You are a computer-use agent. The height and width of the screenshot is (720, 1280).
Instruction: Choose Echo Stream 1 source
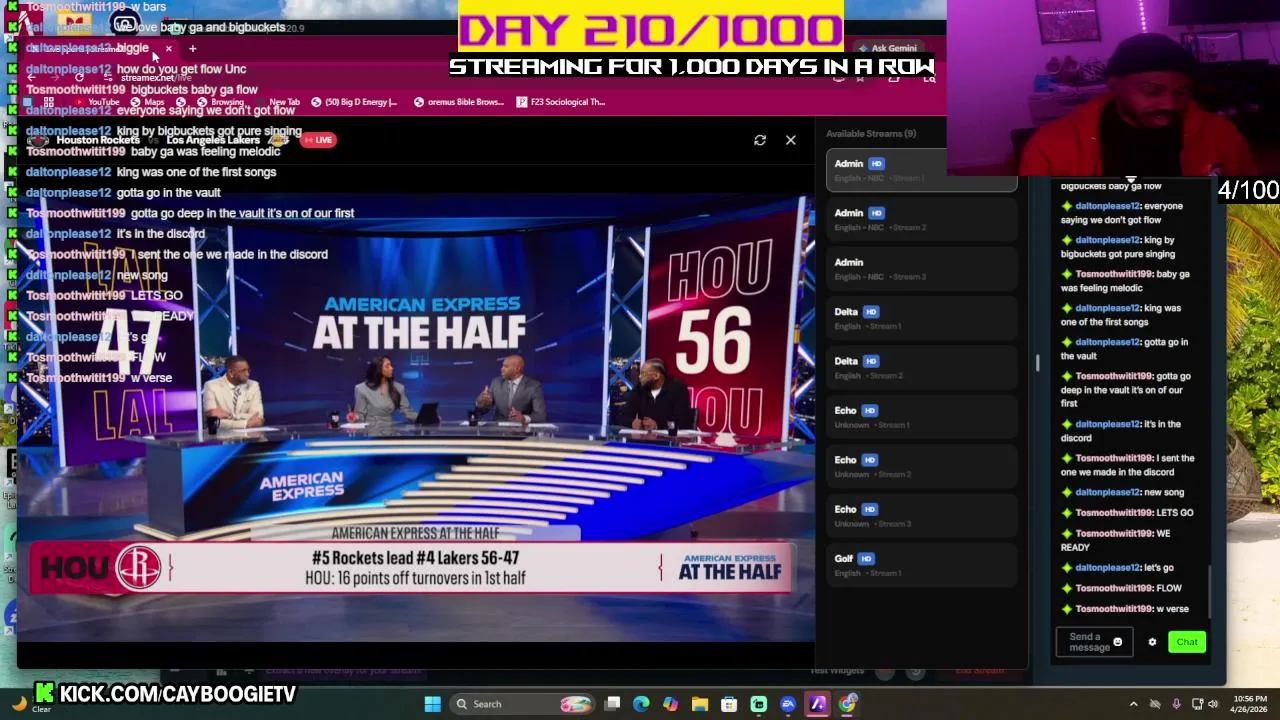[922, 417]
